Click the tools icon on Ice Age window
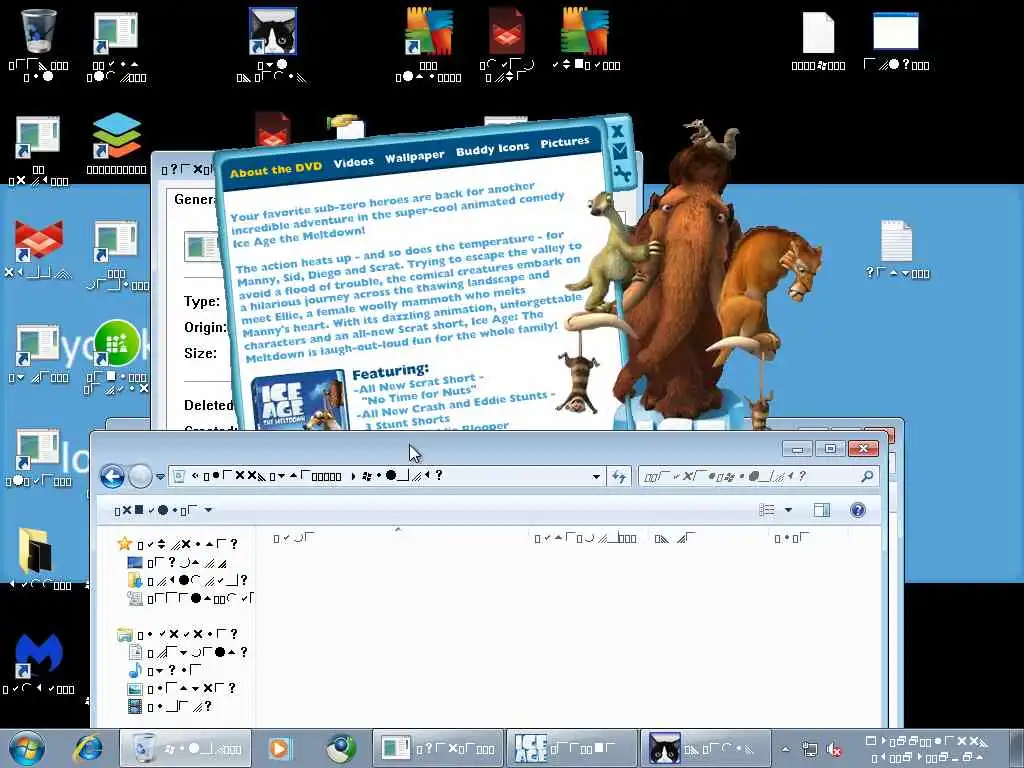 click(x=622, y=174)
